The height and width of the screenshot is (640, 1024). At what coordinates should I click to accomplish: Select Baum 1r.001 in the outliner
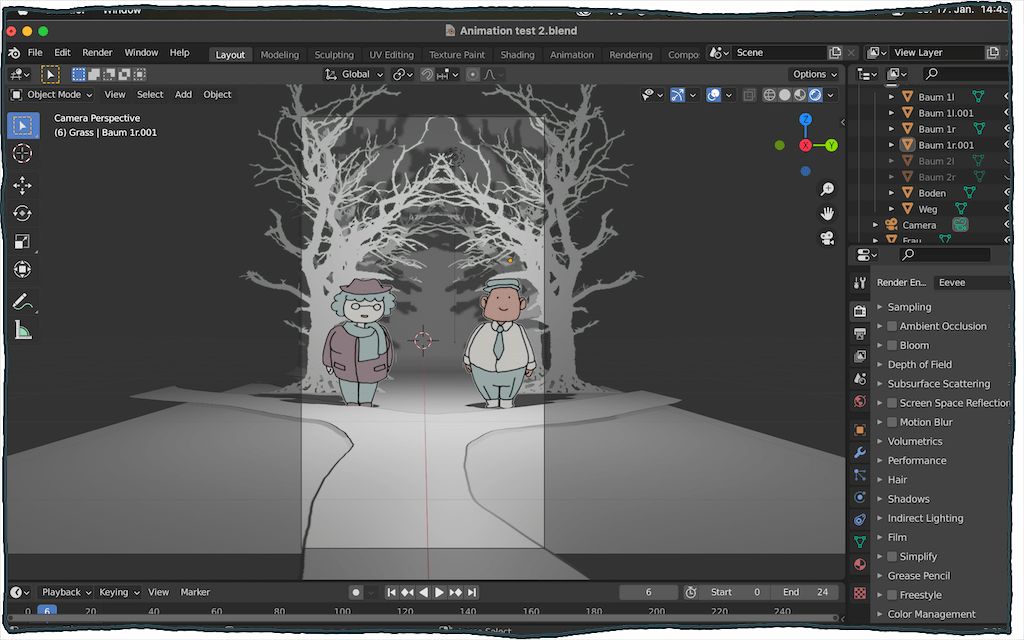click(946, 145)
